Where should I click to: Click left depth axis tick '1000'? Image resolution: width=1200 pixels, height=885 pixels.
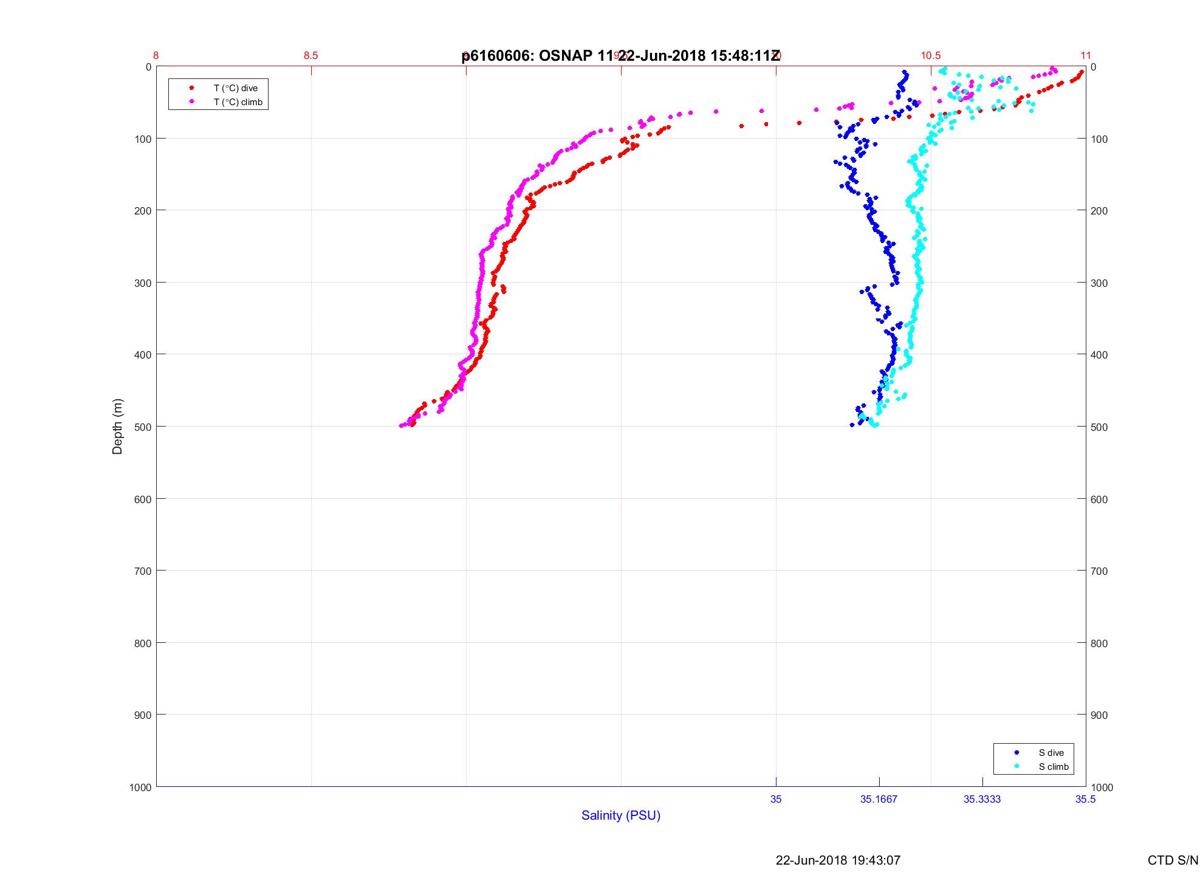pyautogui.click(x=139, y=788)
